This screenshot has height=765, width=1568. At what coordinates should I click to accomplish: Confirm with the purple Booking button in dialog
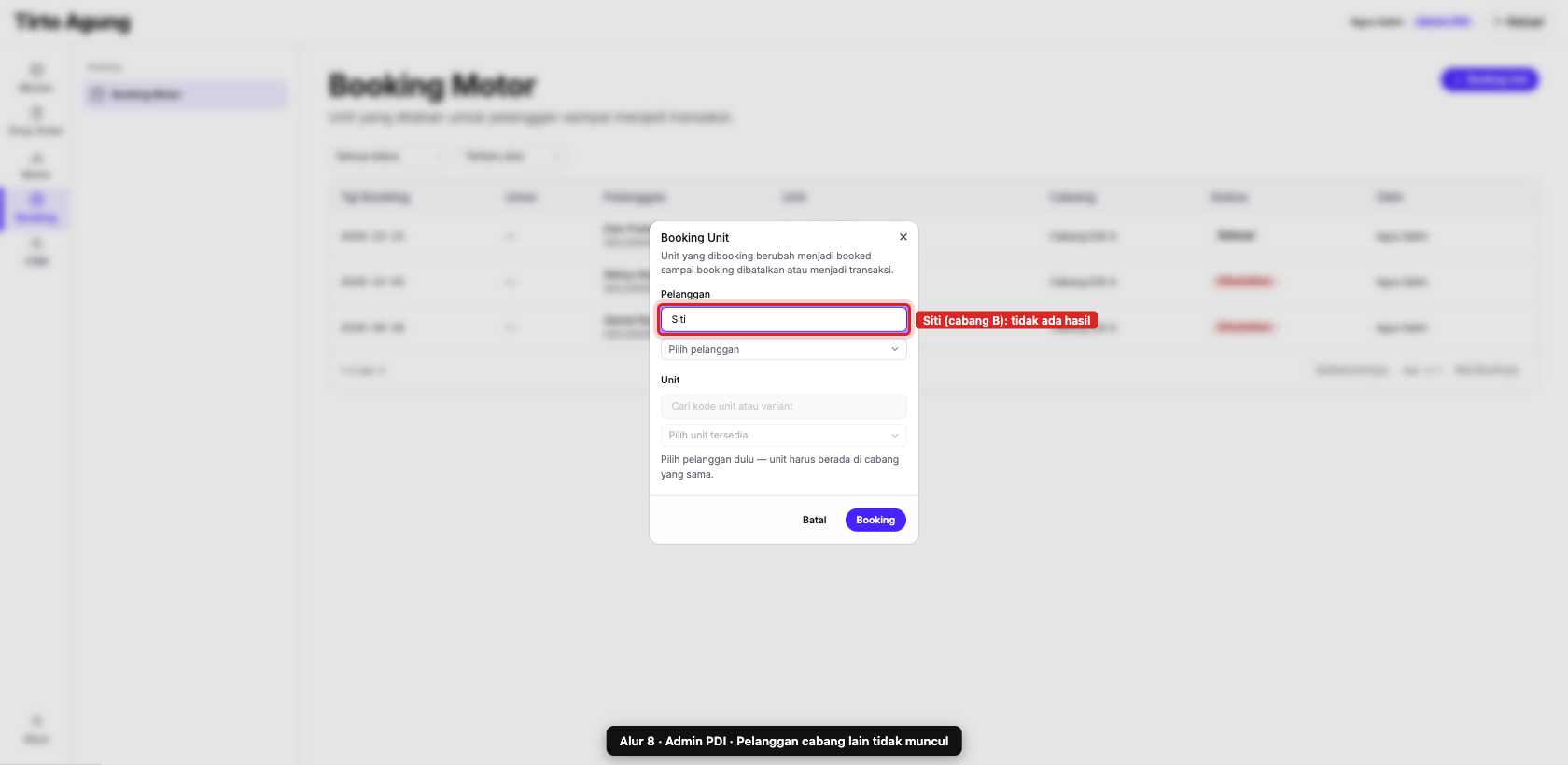[875, 520]
